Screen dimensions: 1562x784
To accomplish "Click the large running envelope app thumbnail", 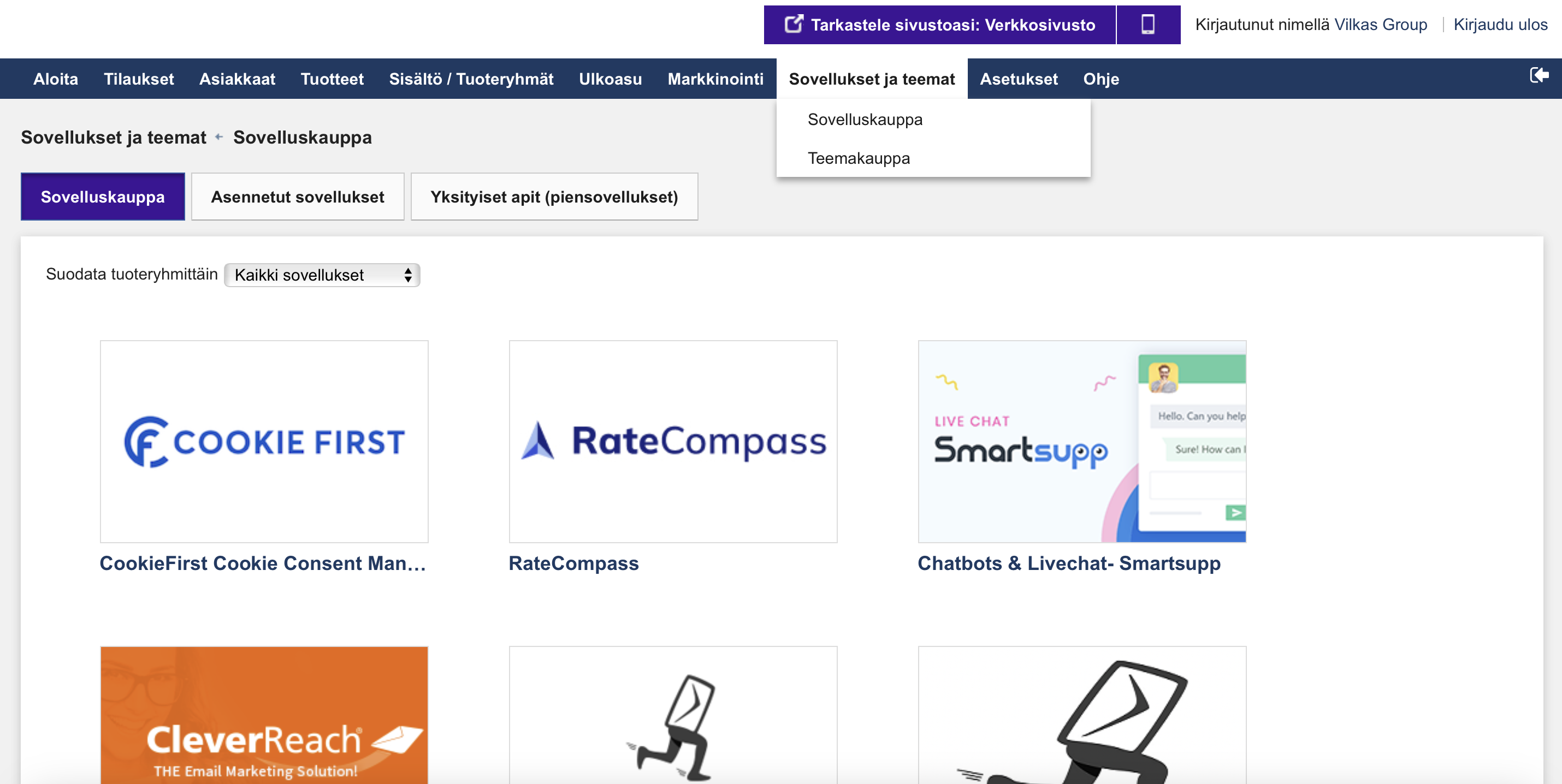I will tap(1082, 715).
